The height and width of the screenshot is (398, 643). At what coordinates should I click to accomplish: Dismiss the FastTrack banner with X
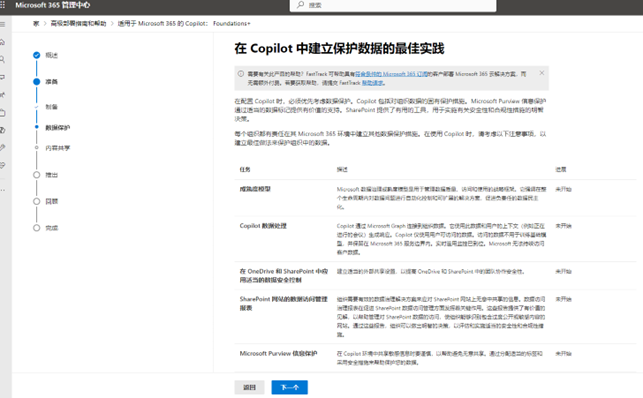tap(542, 73)
